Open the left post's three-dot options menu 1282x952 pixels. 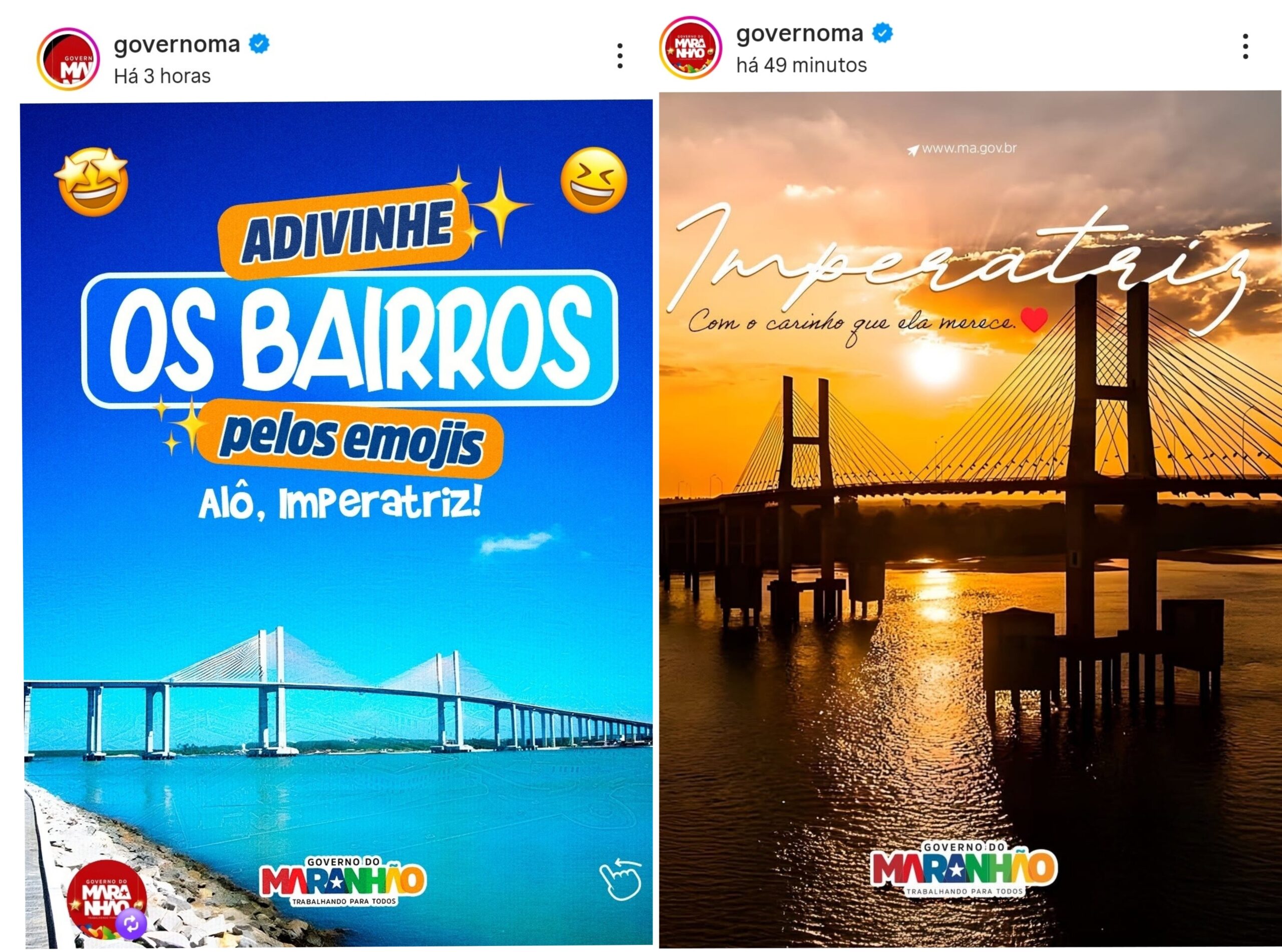pyautogui.click(x=620, y=56)
